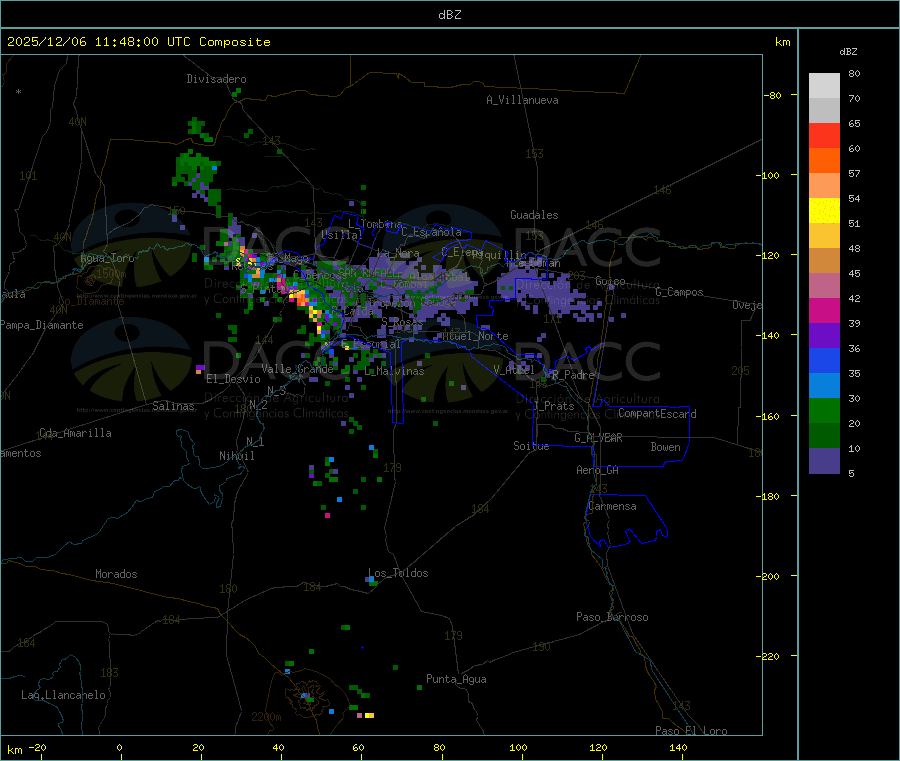
Task: Click the Atuel_Norte location label
Action: pyautogui.click(x=476, y=336)
